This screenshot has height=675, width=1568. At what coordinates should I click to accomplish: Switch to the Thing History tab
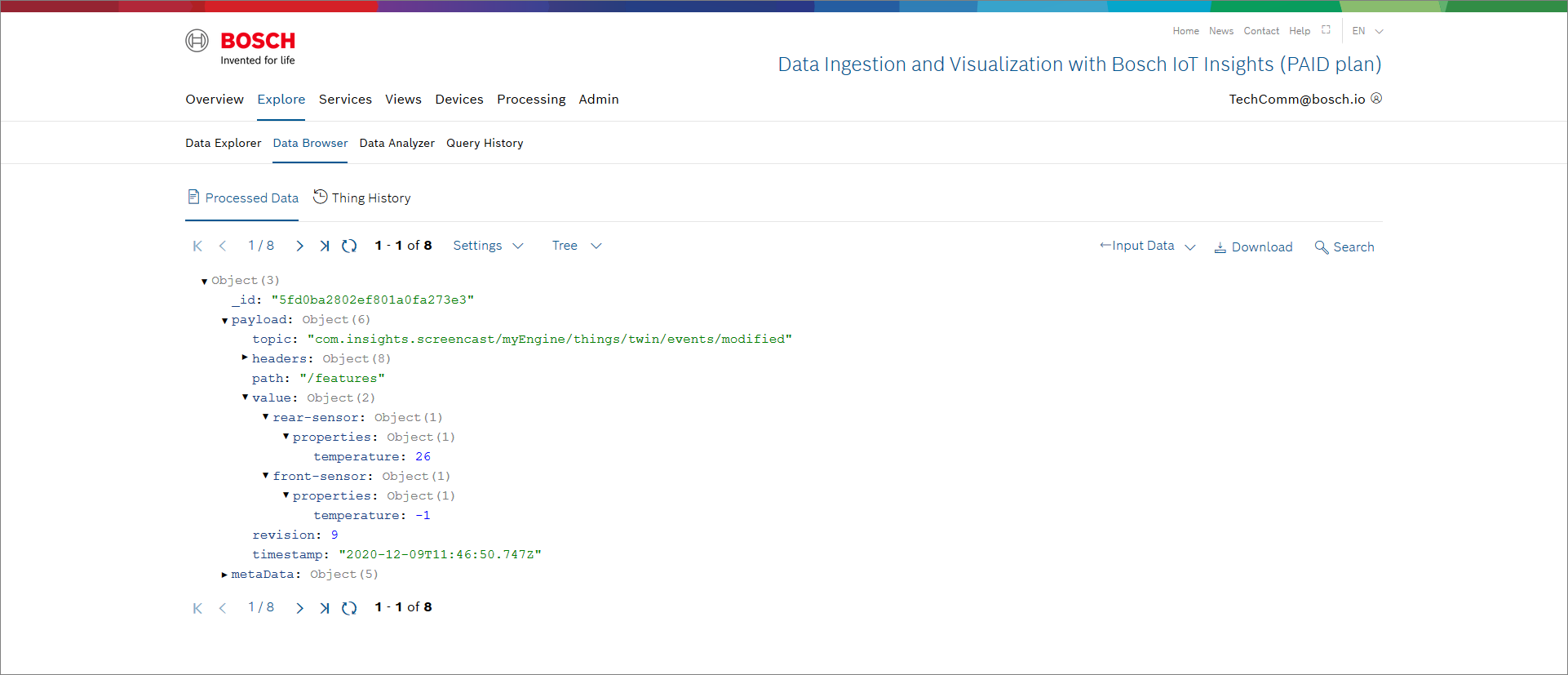coord(362,198)
